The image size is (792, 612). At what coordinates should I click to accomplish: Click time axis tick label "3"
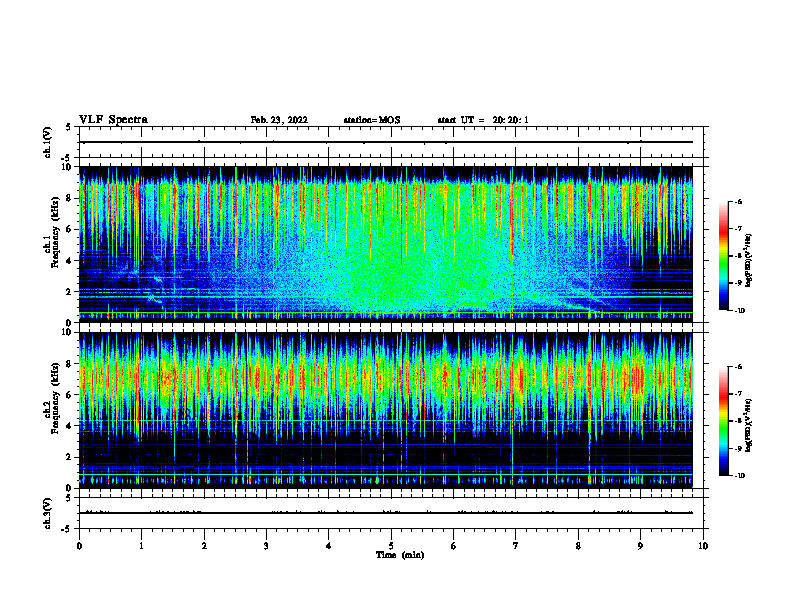[x=266, y=546]
